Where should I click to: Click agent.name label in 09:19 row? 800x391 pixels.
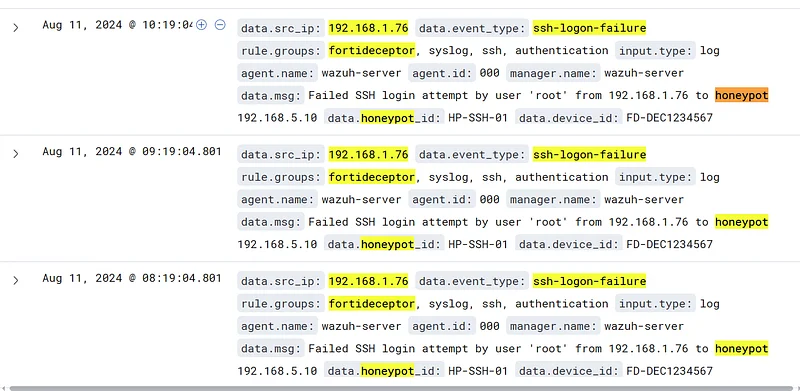click(x=278, y=200)
